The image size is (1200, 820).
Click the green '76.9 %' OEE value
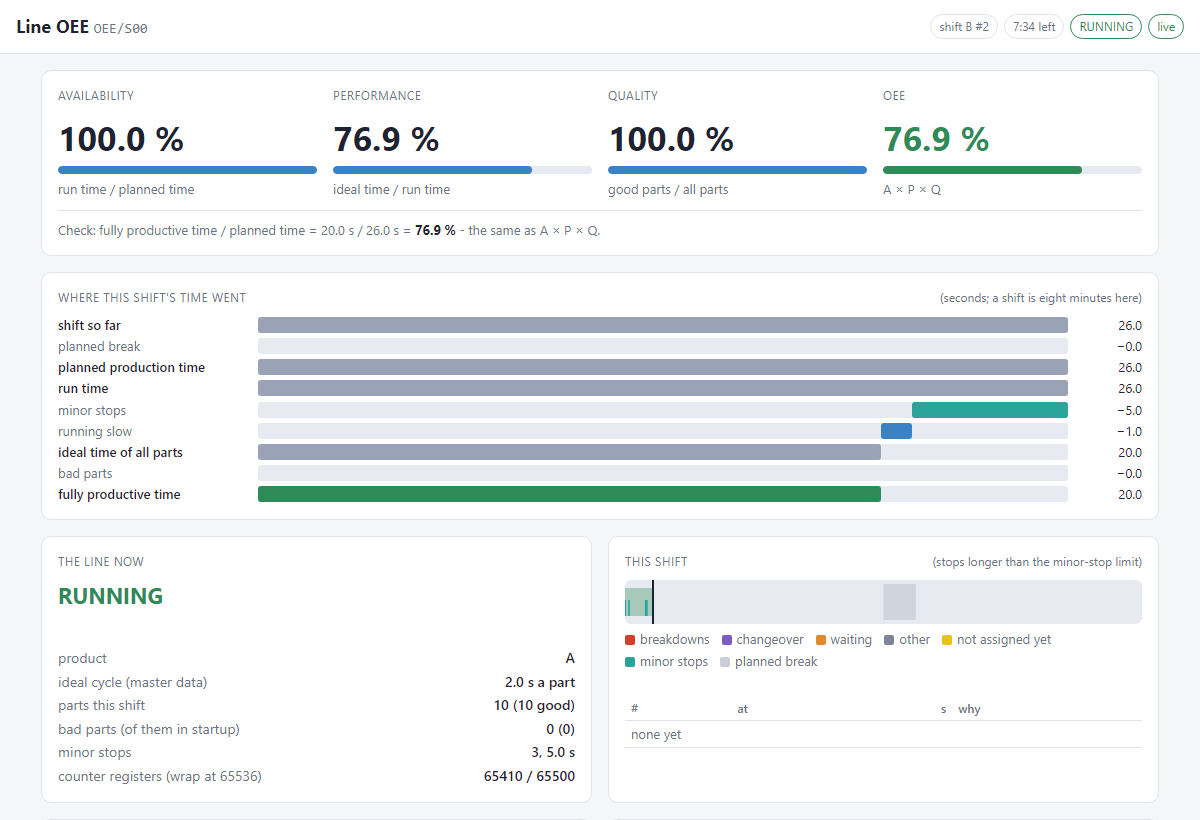click(936, 139)
